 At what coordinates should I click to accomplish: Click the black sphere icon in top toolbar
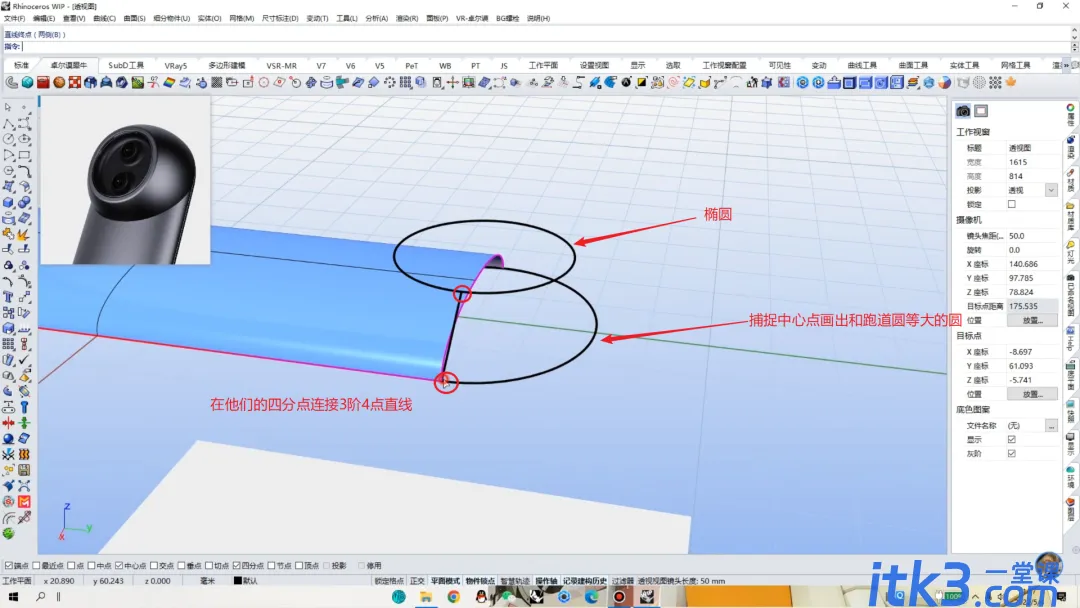[626, 83]
